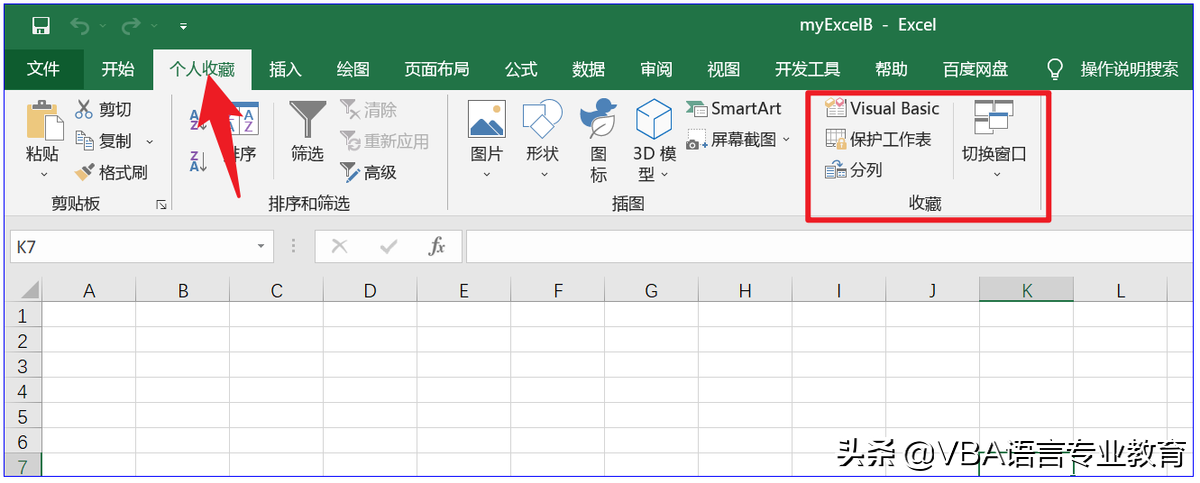Screen dimensions: 1200x483
Task: Click the 复制 button
Action: (103, 141)
